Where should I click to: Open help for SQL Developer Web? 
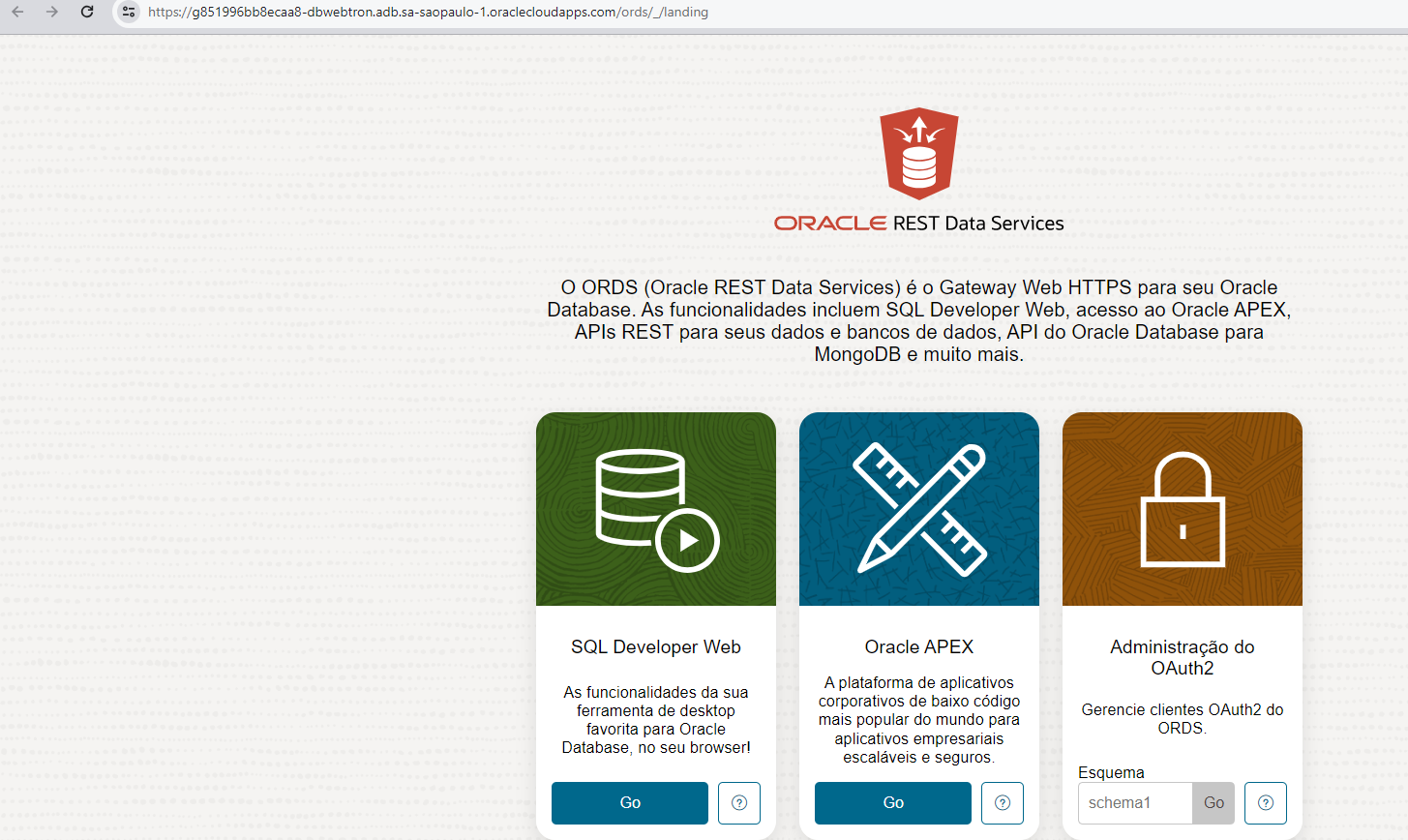[739, 803]
